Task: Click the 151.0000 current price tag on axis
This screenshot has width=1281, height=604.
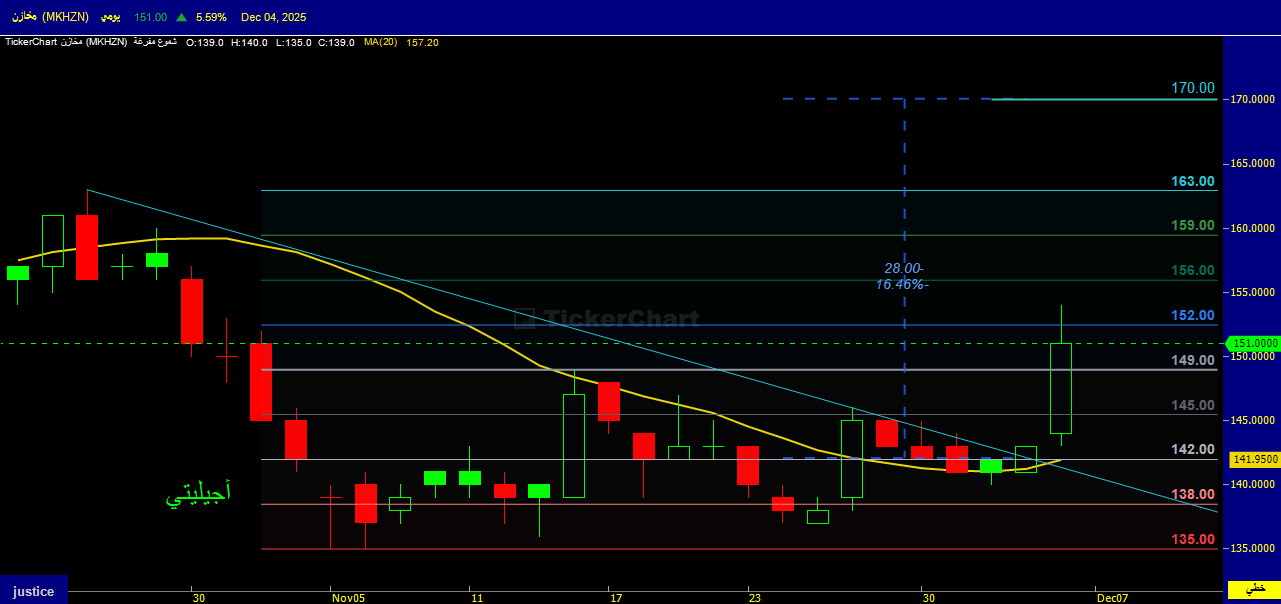Action: click(1253, 343)
